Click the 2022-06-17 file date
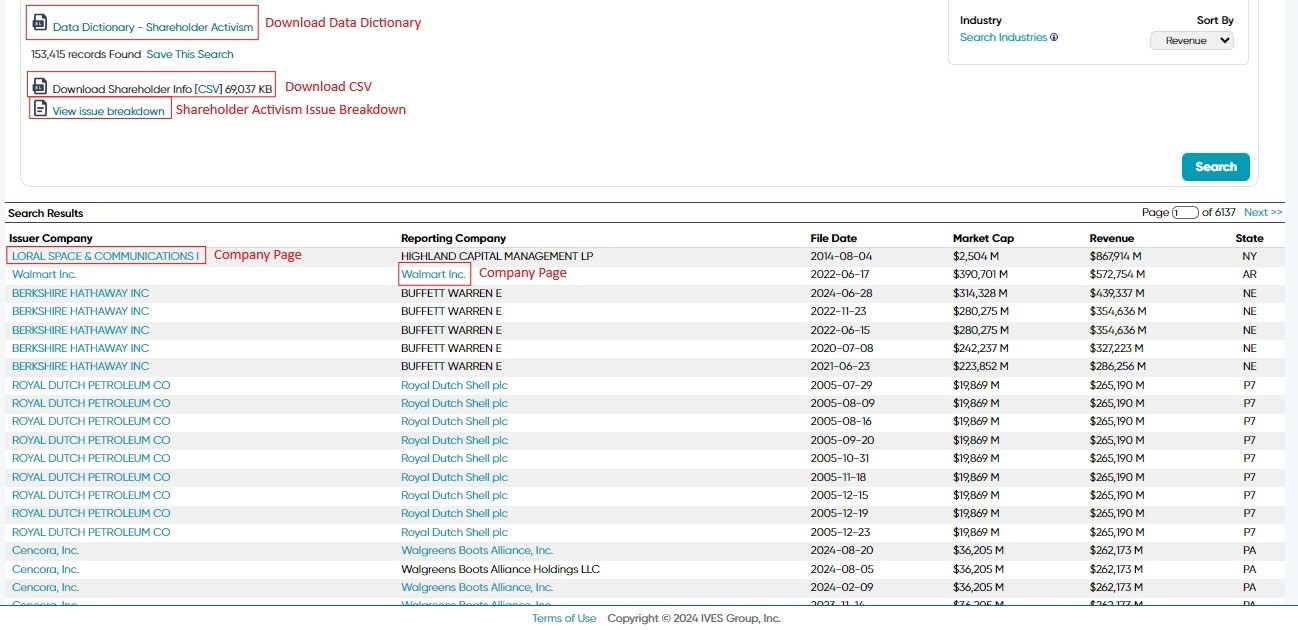 click(841, 274)
